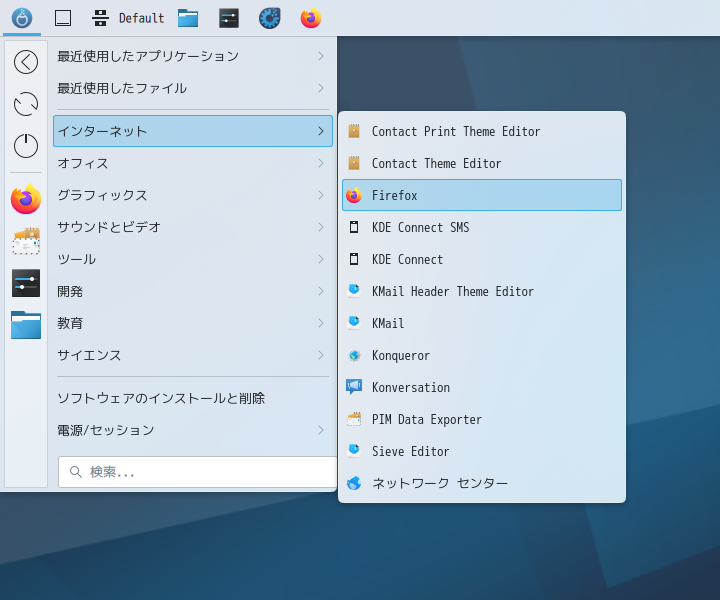This screenshot has height=600, width=720.
Task: Launch KDE Connect SMS
Action: pos(482,227)
